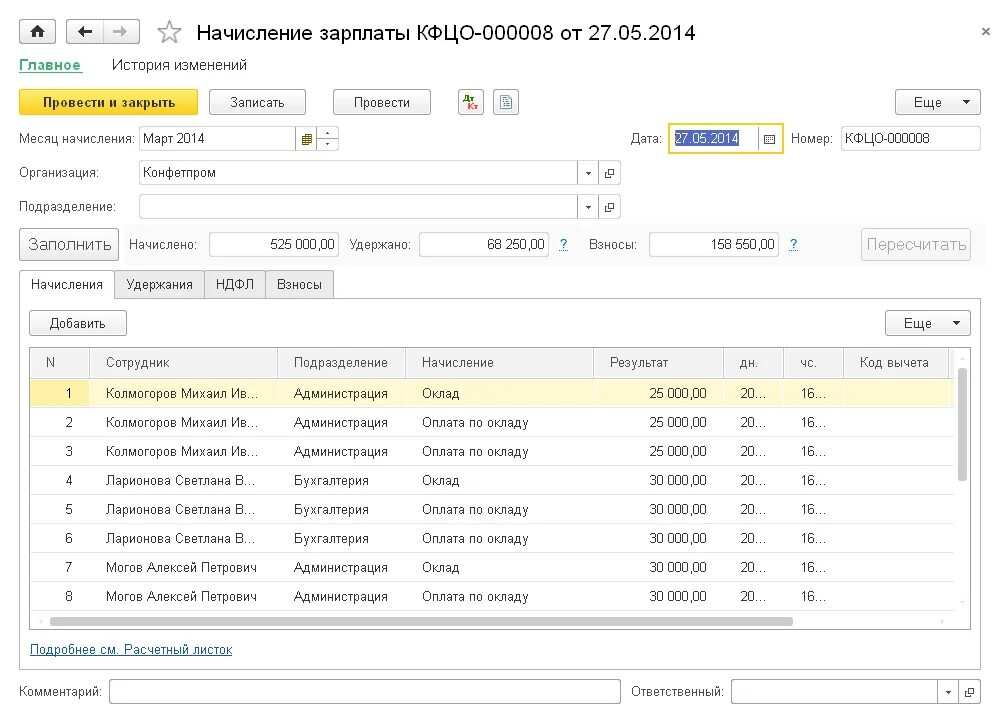Select row 1 Колмогоров Михаил Оклад
The image size is (1008, 718).
point(492,393)
